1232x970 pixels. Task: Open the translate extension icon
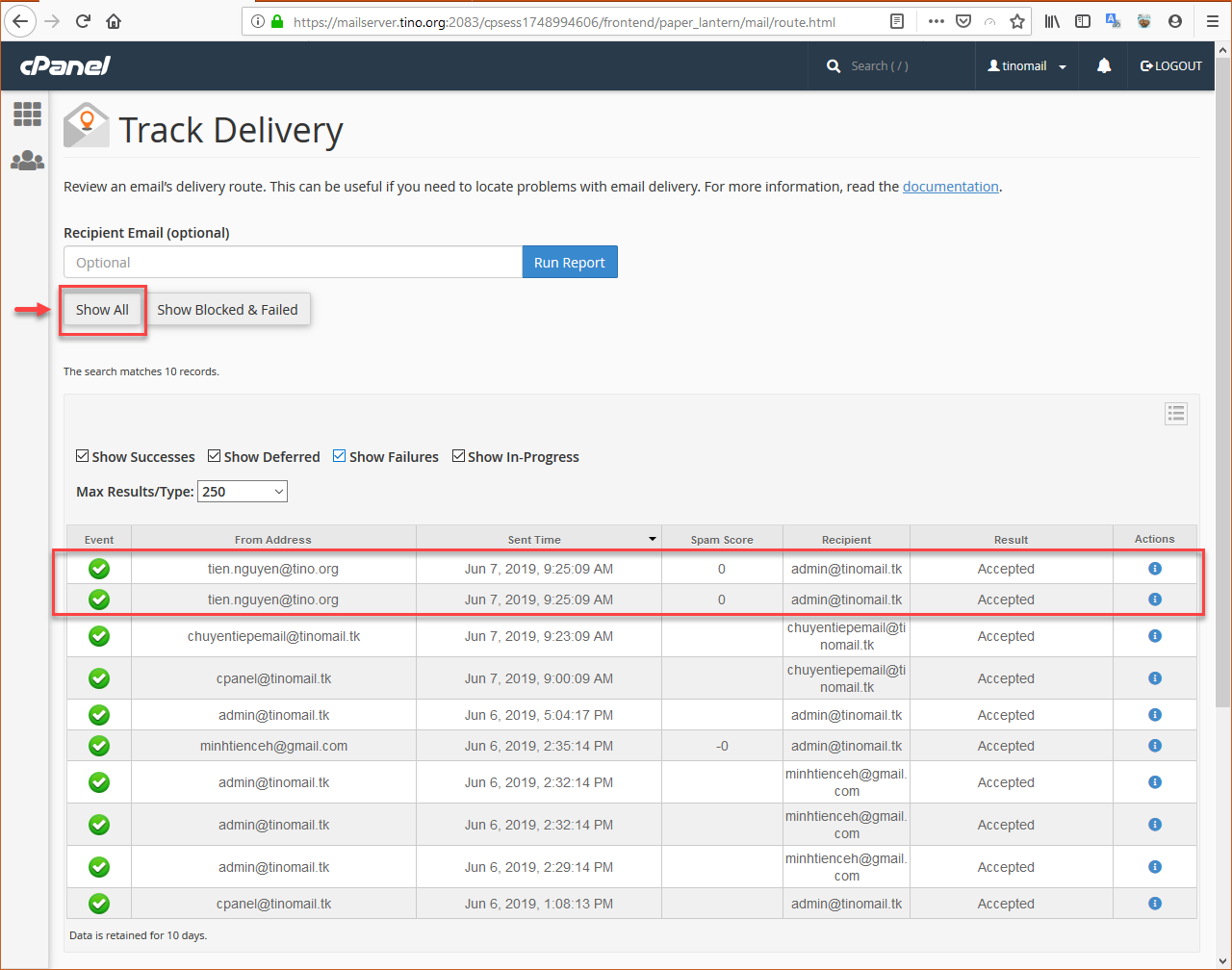(x=1114, y=21)
